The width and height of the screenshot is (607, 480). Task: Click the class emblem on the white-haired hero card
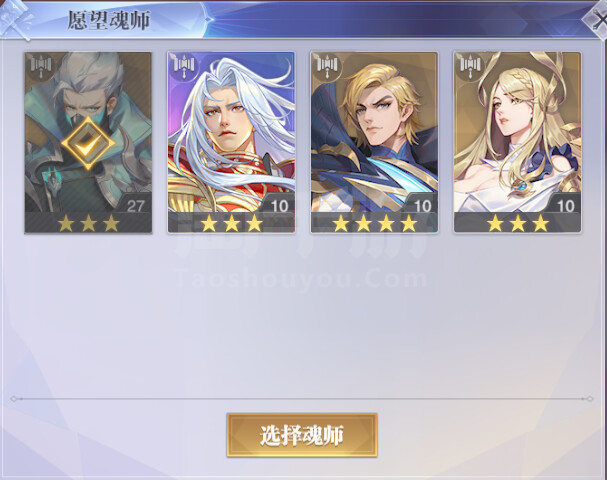coord(184,67)
